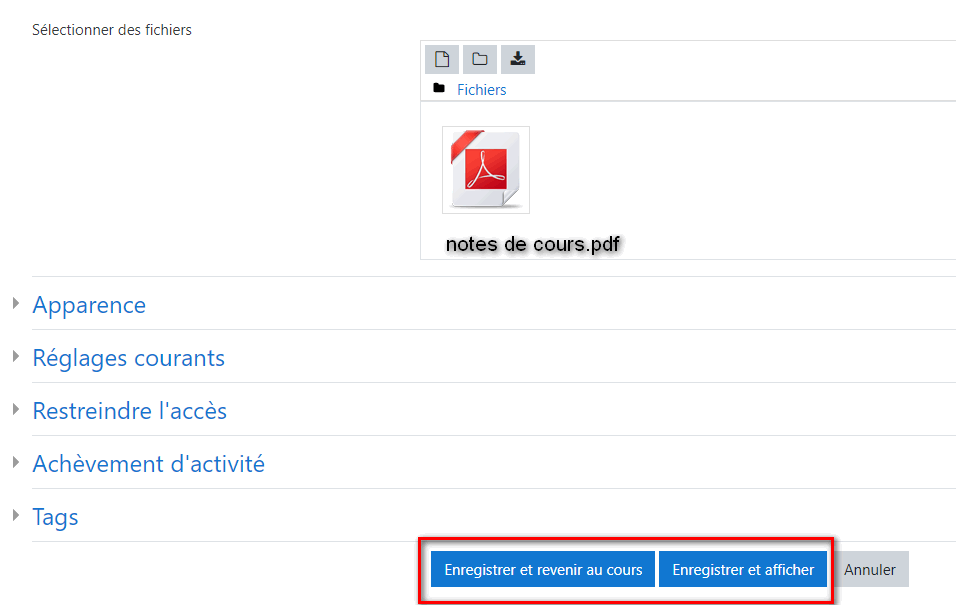Select the PDF file thumbnail
956x605 pixels.
[486, 170]
